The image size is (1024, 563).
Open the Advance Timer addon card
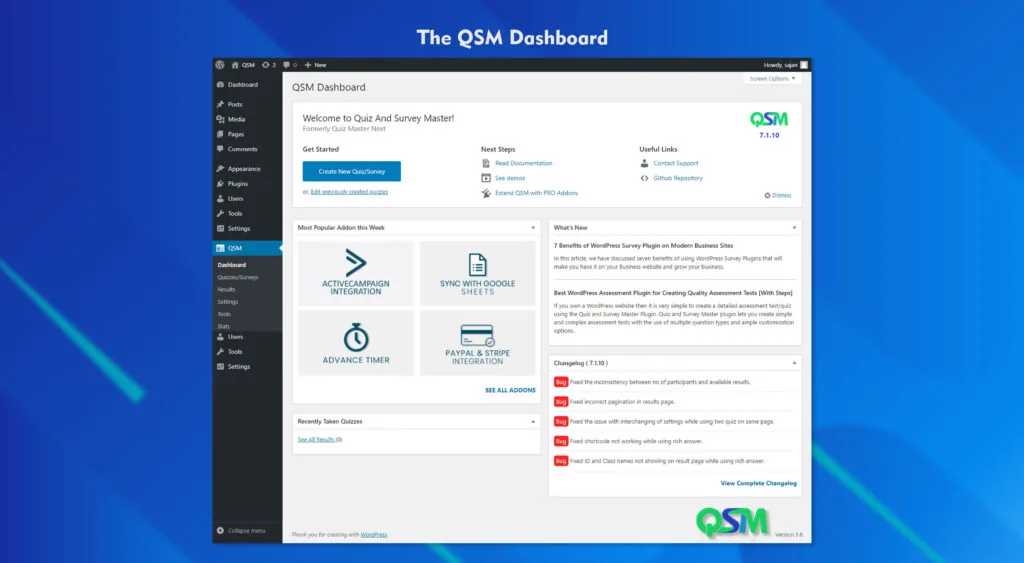click(356, 343)
